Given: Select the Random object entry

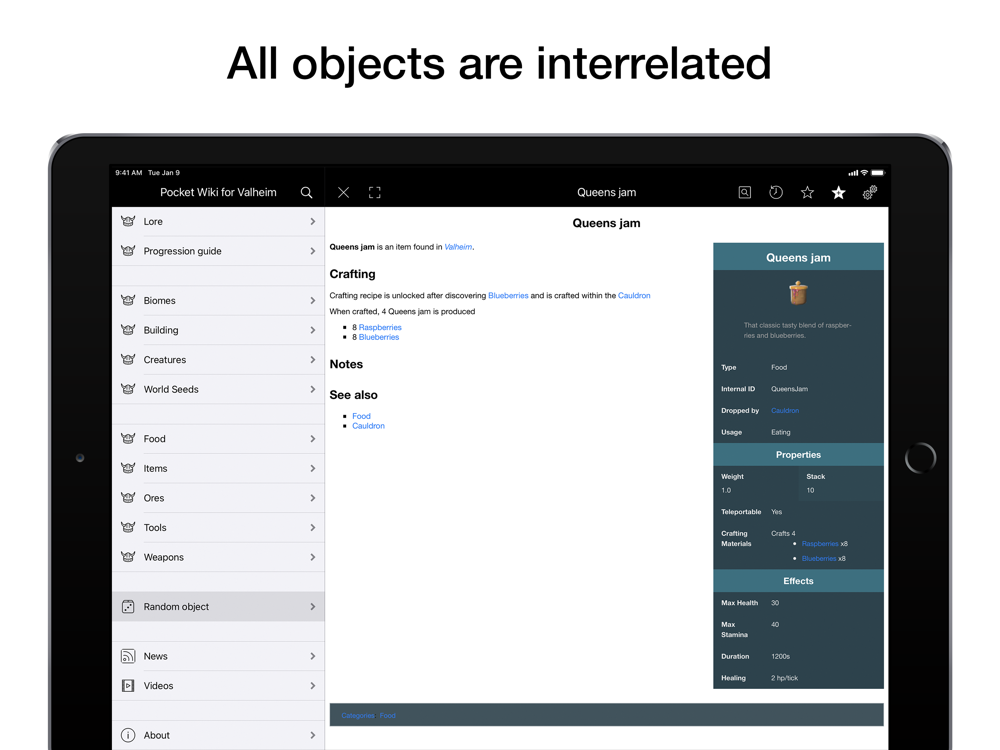Looking at the screenshot, I should click(x=218, y=607).
